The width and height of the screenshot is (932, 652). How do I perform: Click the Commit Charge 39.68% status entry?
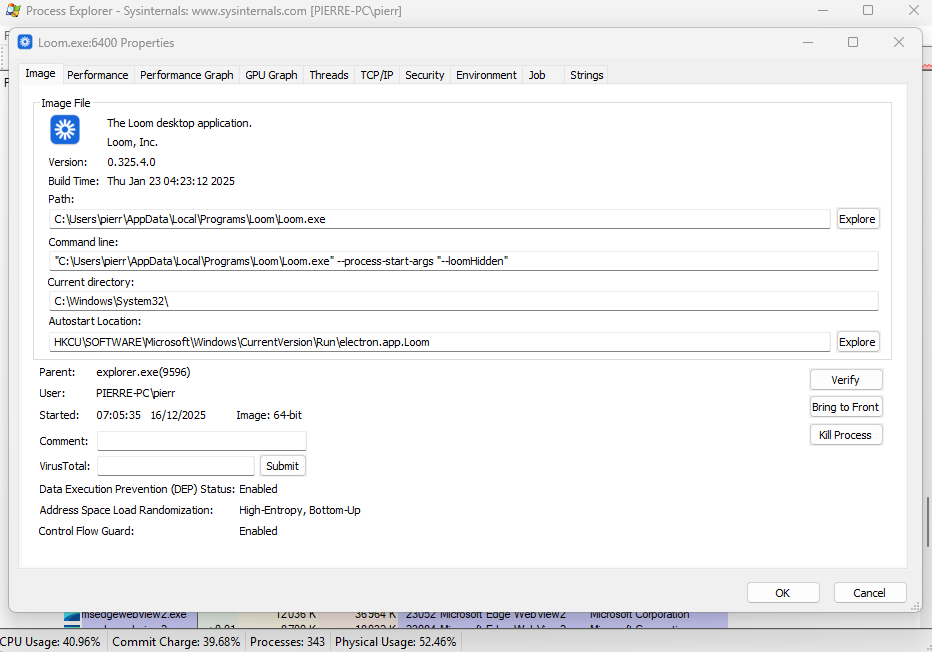[176, 642]
